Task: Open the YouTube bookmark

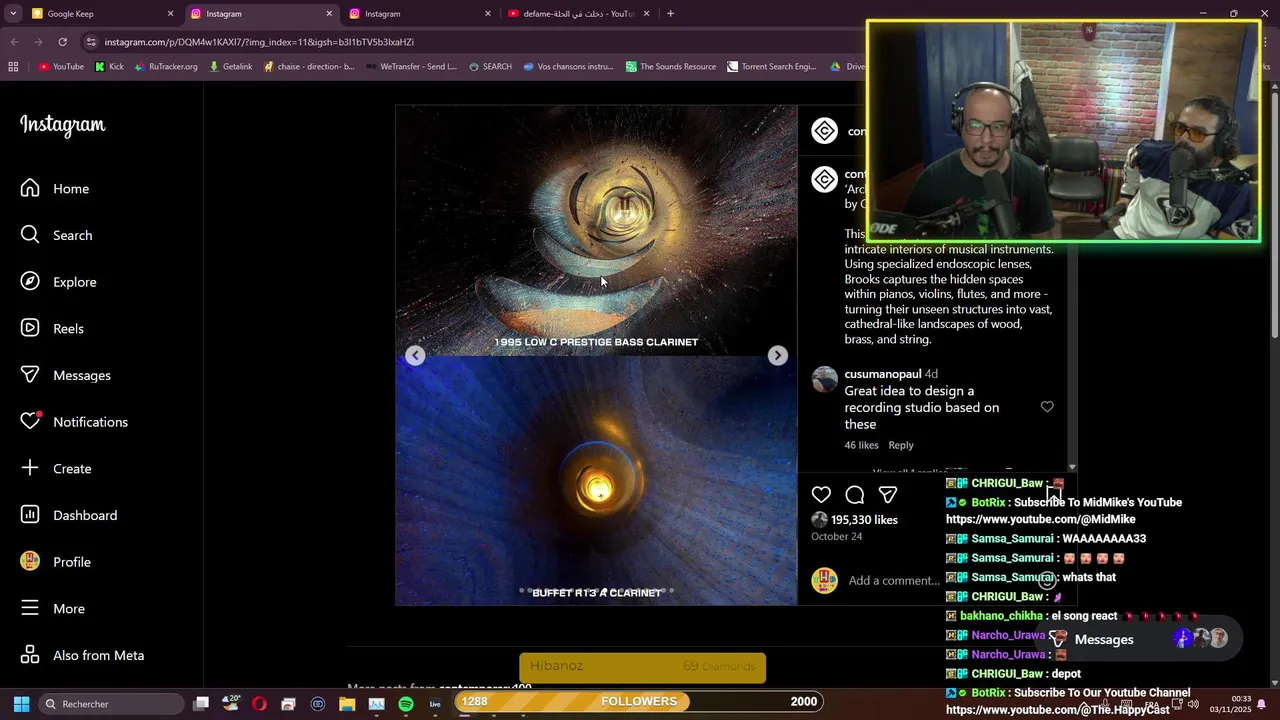Action: [x=61, y=67]
